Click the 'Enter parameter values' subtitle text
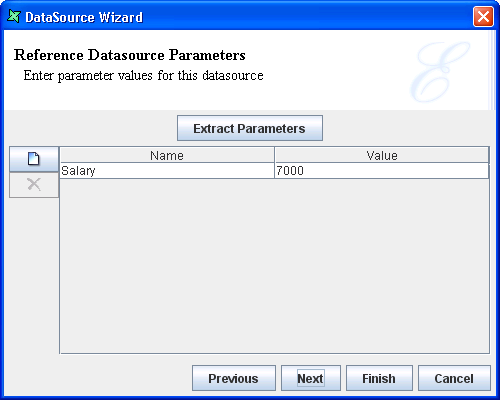Viewport: 500px width, 400px height. point(143,76)
